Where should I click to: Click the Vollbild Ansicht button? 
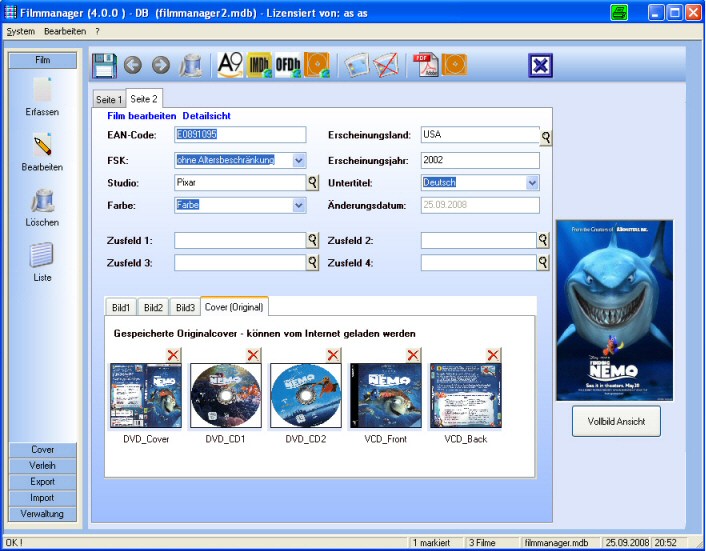[616, 421]
